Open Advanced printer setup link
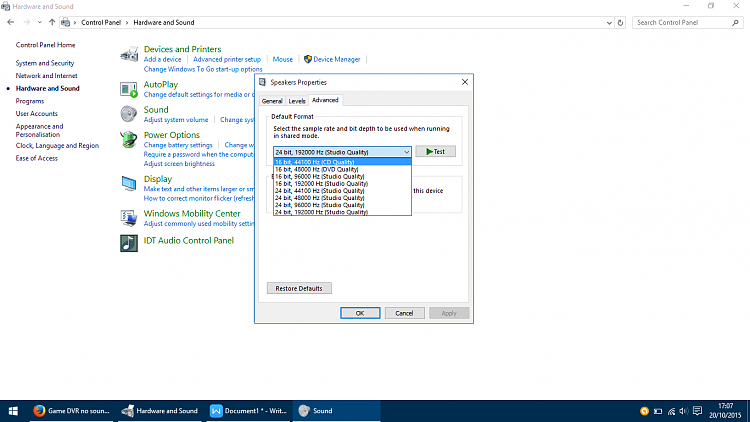The image size is (750, 422). (x=227, y=59)
